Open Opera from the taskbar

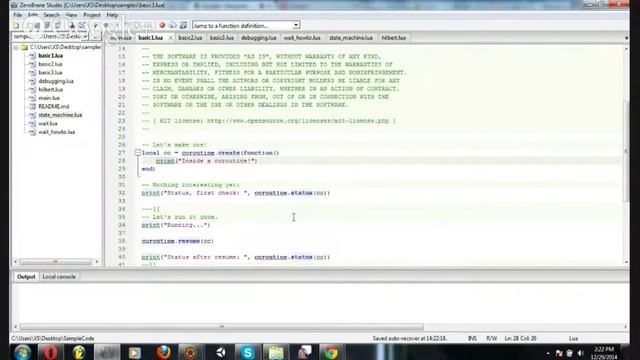point(51,352)
